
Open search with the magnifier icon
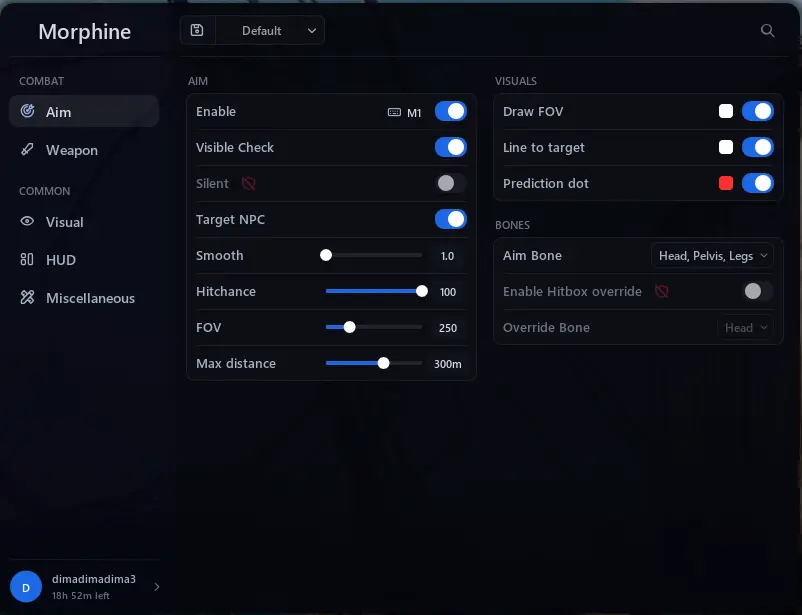(767, 31)
